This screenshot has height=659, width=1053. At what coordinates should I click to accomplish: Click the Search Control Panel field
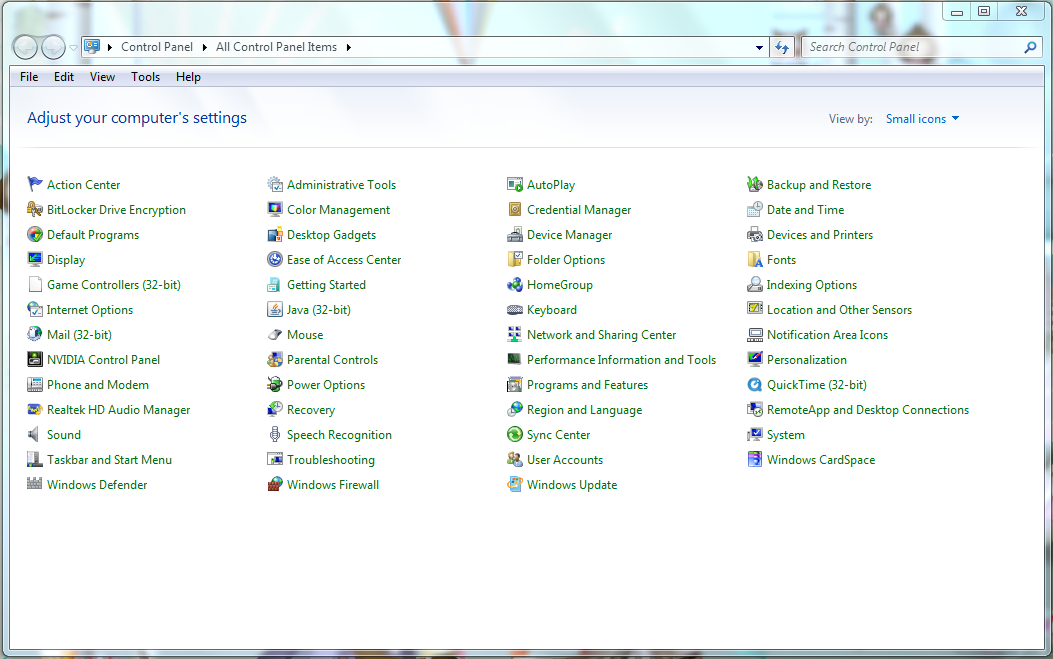point(913,47)
